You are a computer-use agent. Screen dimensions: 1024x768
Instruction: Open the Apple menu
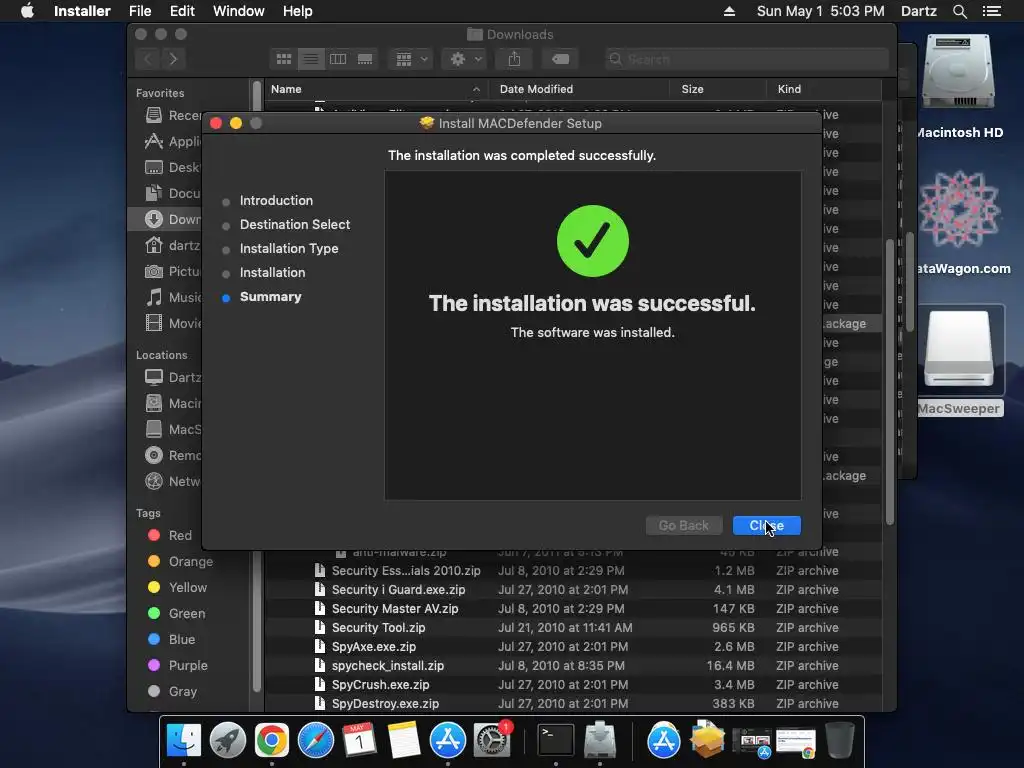point(27,11)
